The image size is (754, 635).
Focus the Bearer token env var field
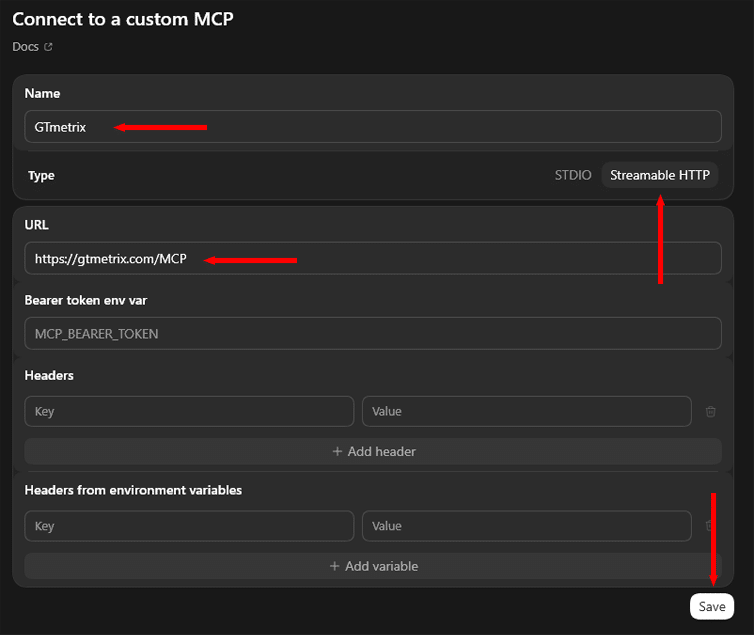point(373,333)
